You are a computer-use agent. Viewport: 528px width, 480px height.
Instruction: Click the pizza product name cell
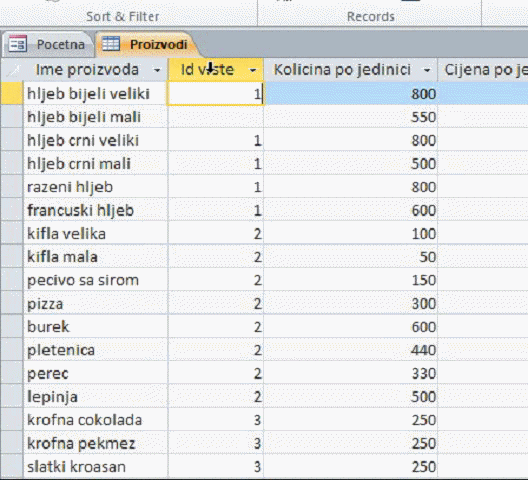pyautogui.click(x=96, y=303)
